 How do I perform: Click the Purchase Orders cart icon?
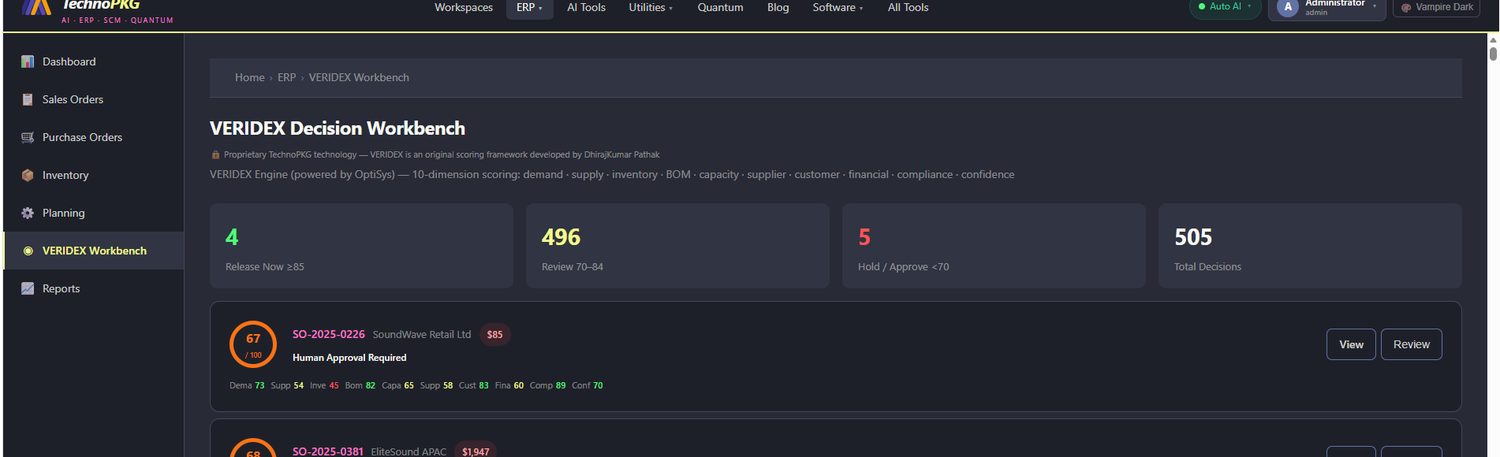28,138
